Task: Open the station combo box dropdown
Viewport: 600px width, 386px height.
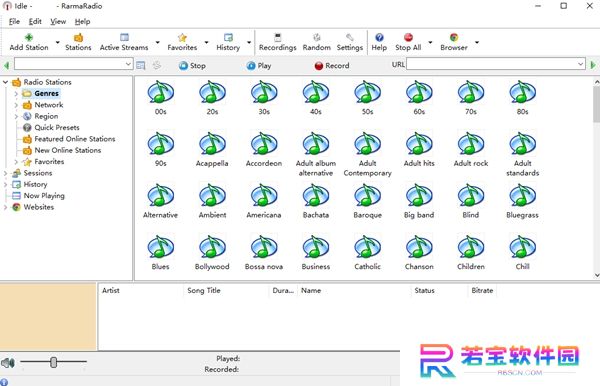Action: click(x=128, y=64)
